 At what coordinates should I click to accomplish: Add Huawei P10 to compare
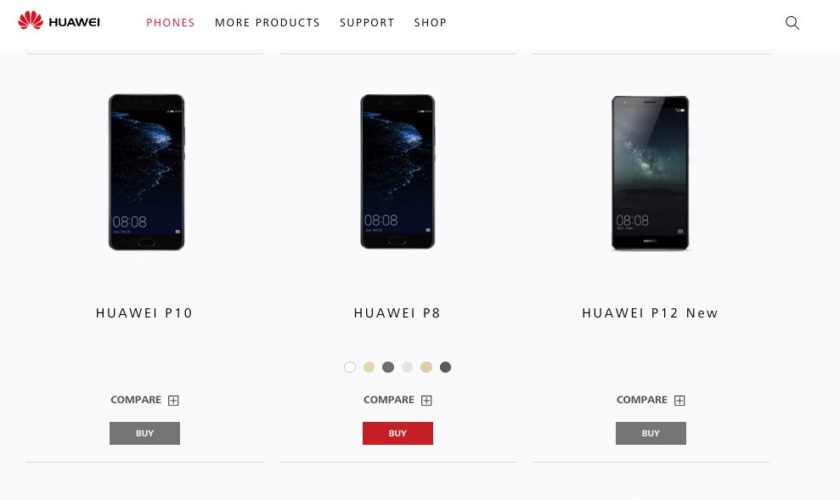coord(145,400)
